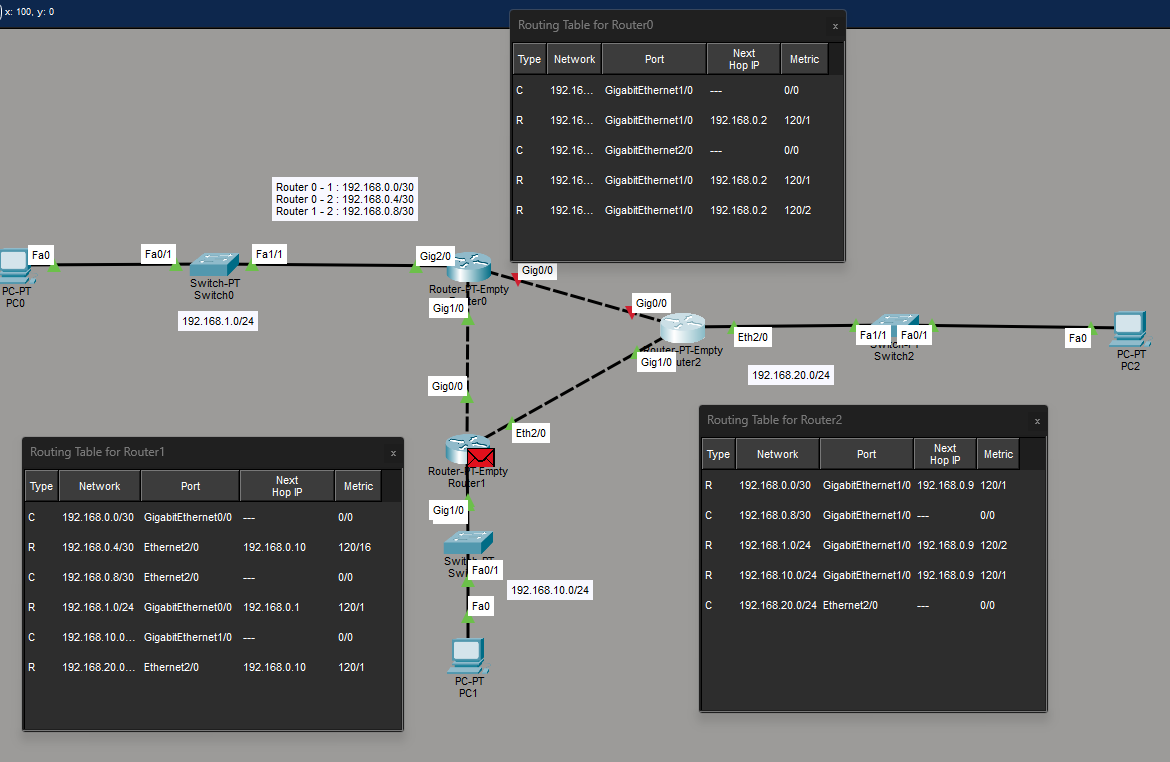Viewport: 1170px width, 762px height.
Task: Close the Routing Table for Router2 window
Action: pyautogui.click(x=1037, y=421)
